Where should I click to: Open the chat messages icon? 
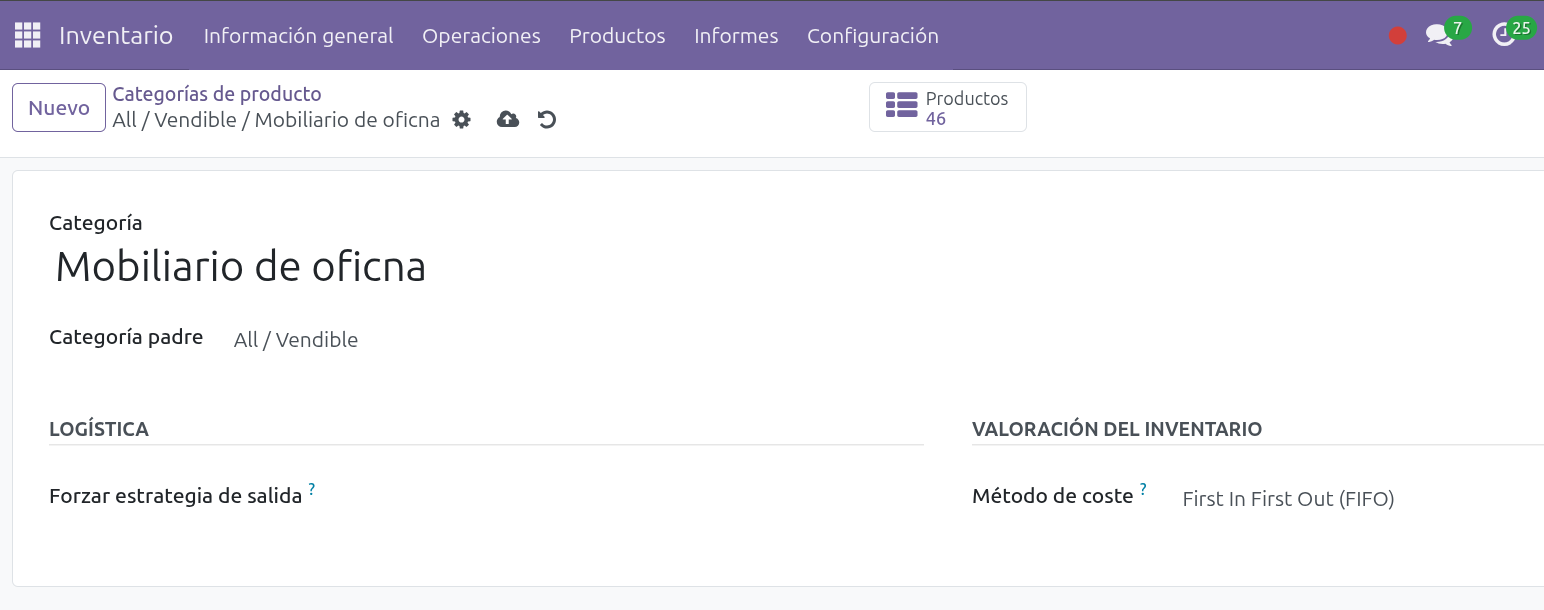(1439, 36)
